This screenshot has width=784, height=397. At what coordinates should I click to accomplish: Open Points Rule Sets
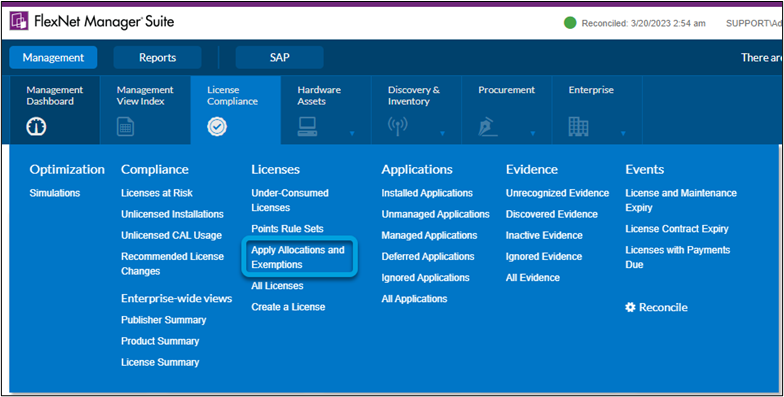[288, 228]
